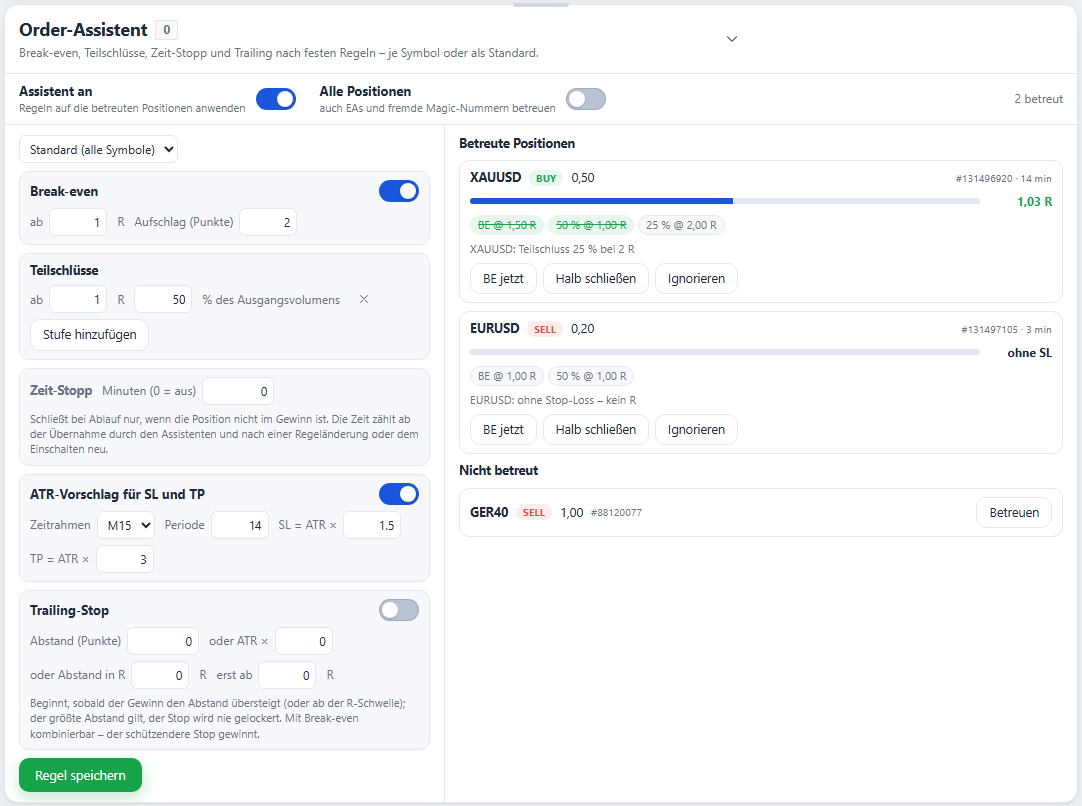Open the Zeitrahmen M15 dropdown
The image size is (1082, 806).
126,525
